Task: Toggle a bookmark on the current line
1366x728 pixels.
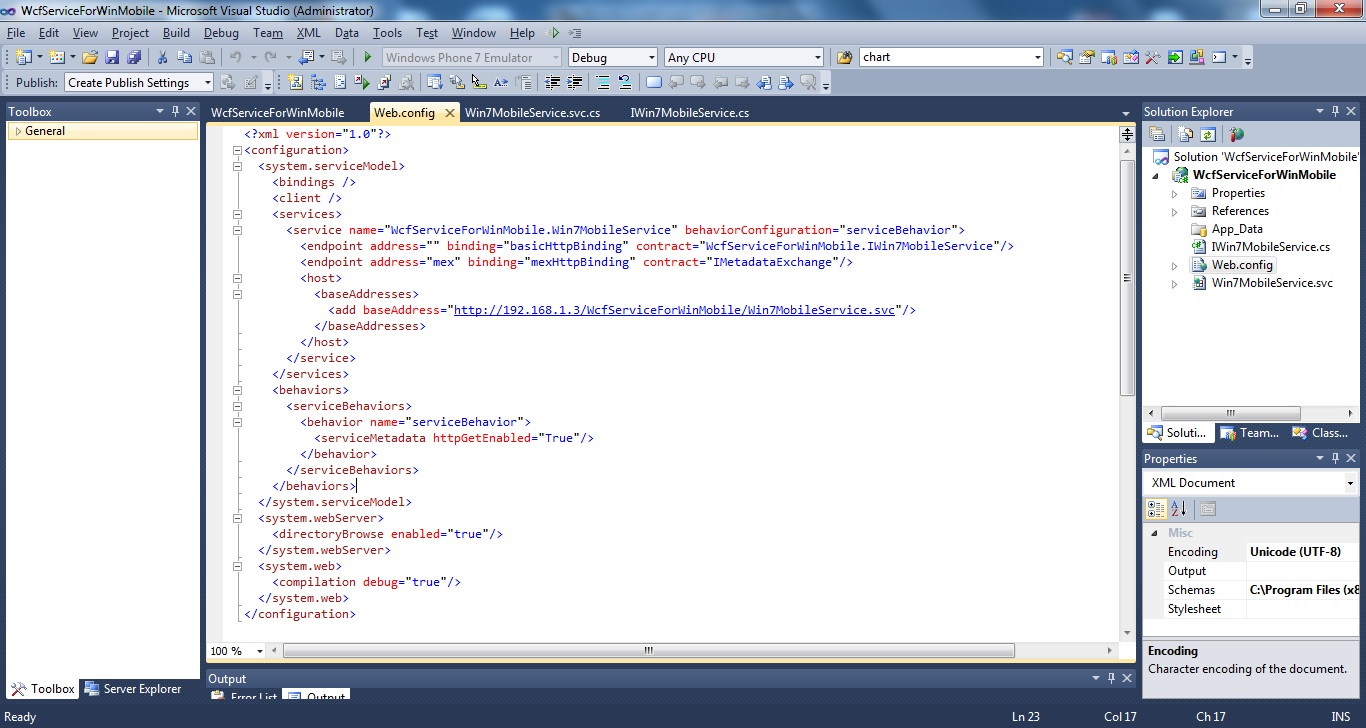Action: click(653, 82)
